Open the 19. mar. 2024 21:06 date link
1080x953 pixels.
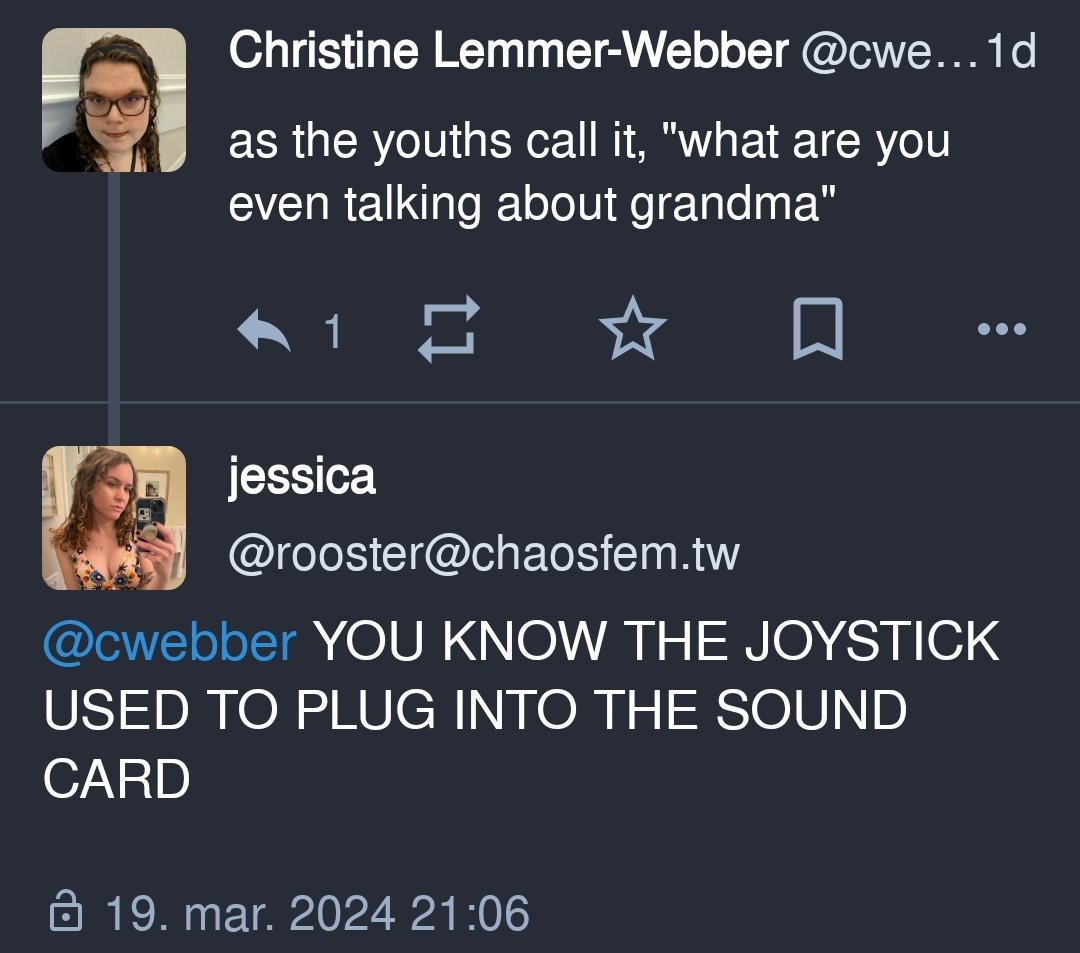pos(316,913)
